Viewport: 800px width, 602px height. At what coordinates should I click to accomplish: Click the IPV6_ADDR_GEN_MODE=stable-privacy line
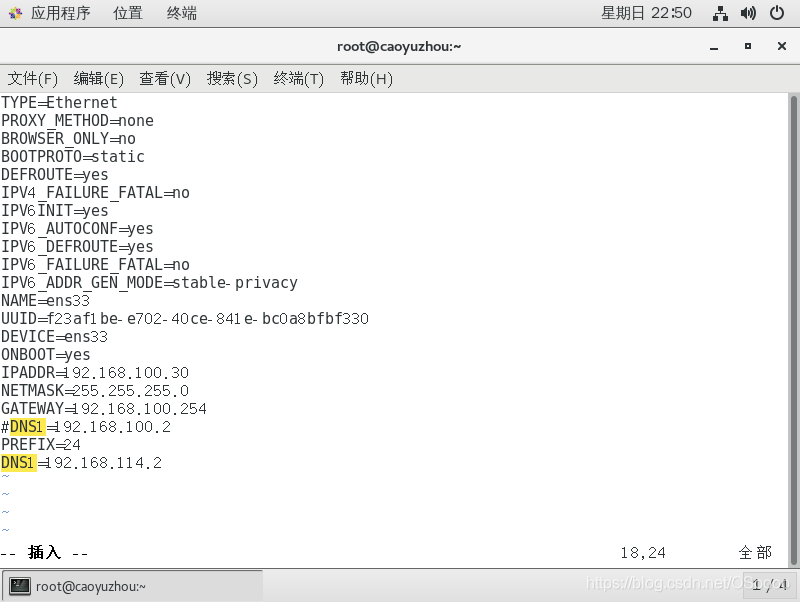[x=149, y=282]
